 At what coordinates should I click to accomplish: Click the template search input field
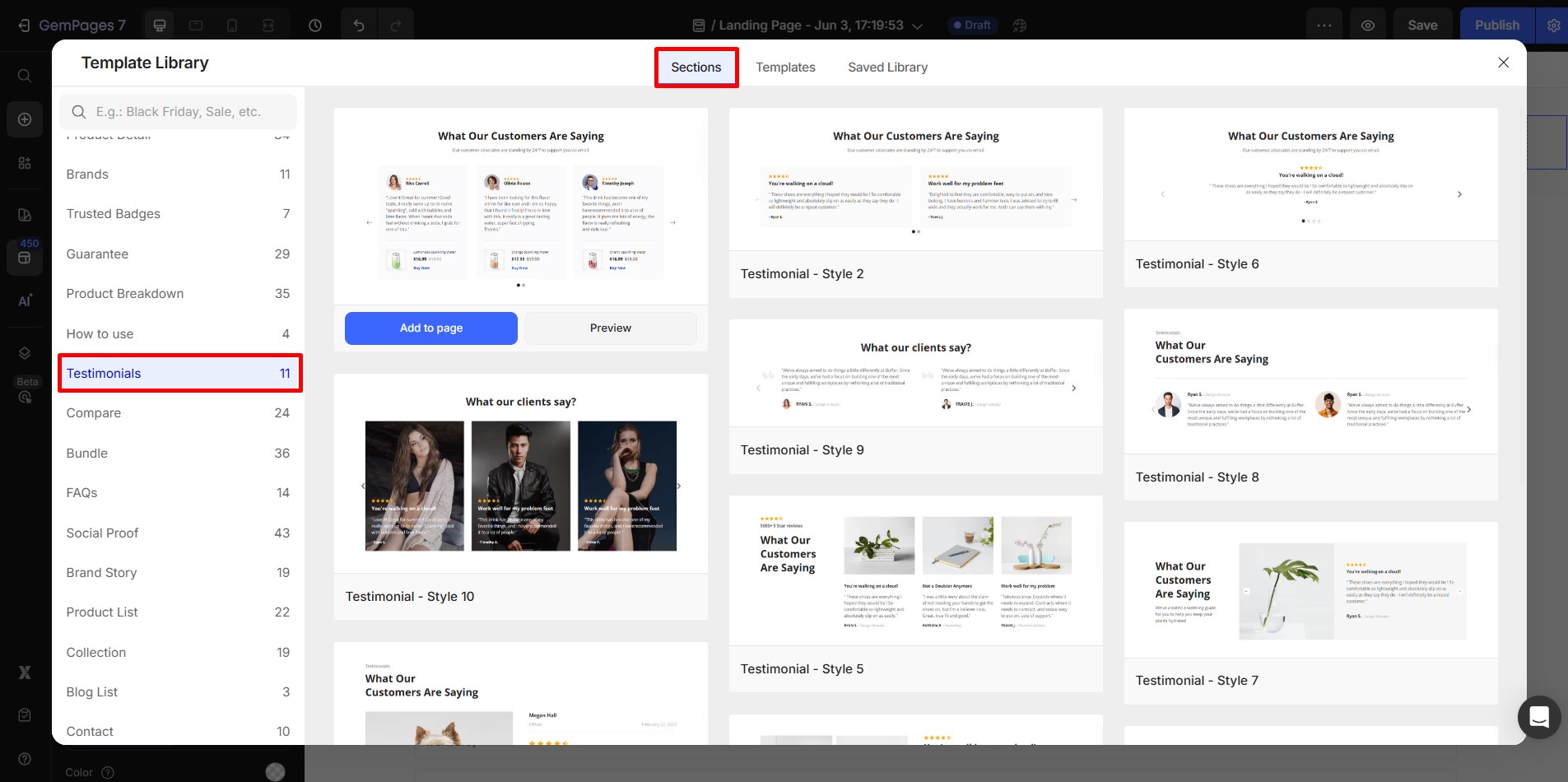click(178, 111)
